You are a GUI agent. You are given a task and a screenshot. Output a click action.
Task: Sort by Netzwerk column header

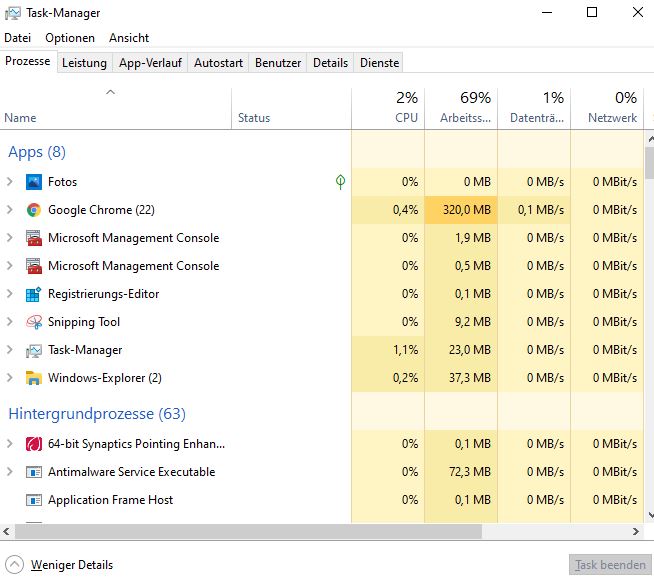(x=607, y=108)
